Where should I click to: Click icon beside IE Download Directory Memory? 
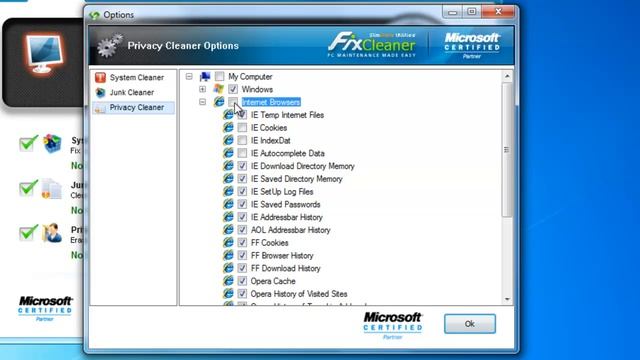[229, 166]
